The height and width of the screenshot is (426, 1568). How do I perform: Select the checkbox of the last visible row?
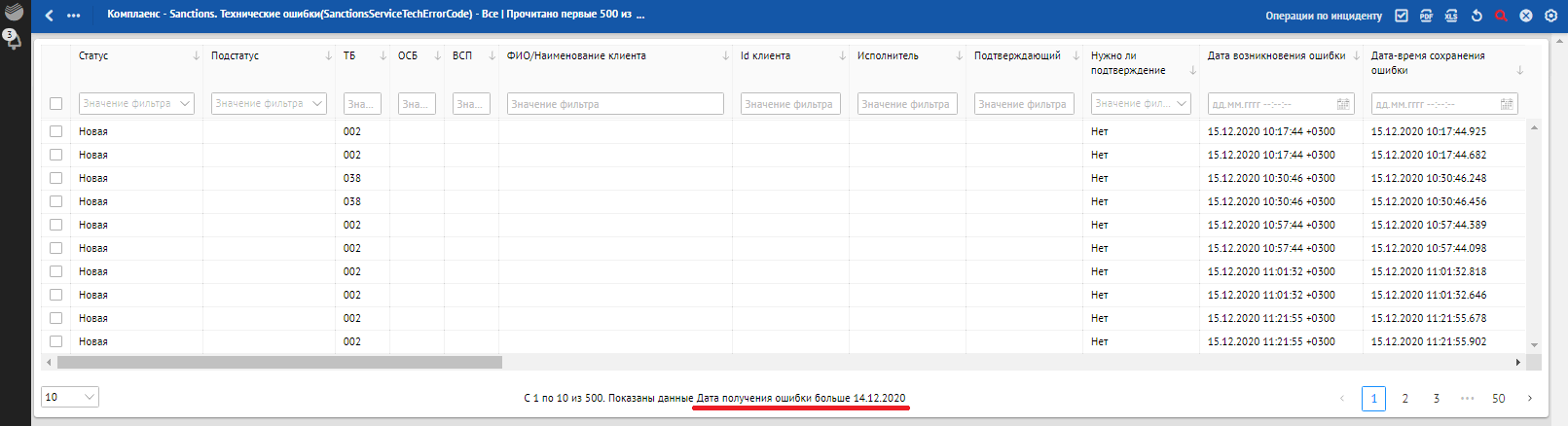click(x=55, y=341)
